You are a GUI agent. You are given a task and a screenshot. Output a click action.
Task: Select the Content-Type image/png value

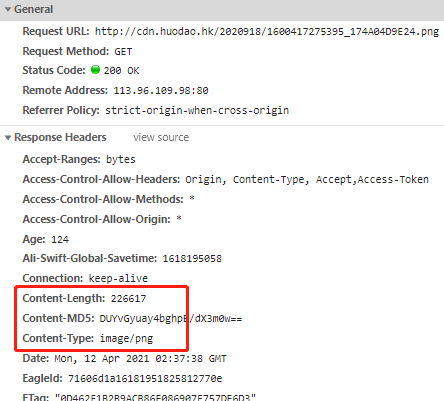[126, 339]
